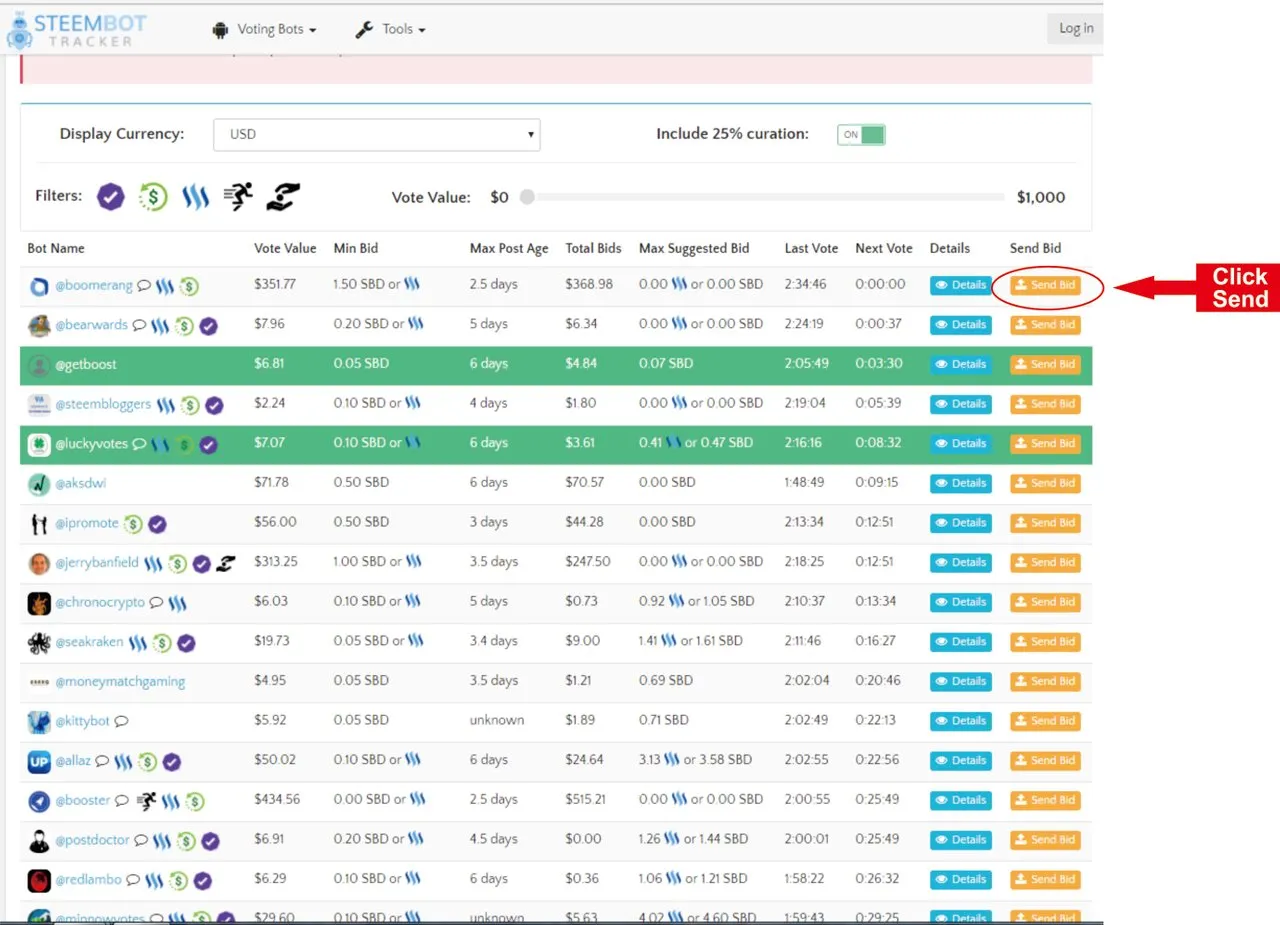Click the 2:34:46 last vote time
This screenshot has height=925, width=1280.
(806, 285)
